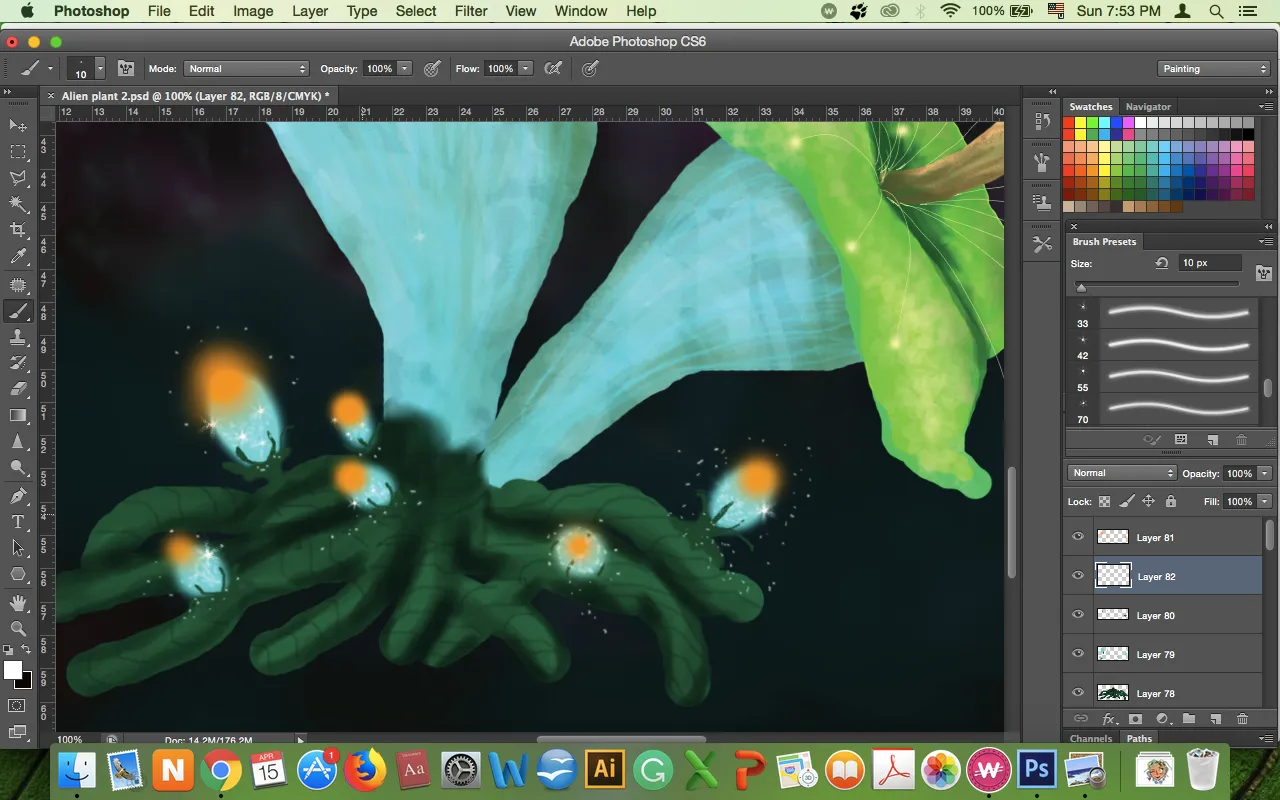Delete layer with Layers trash icon
This screenshot has width=1280, height=800.
point(1242,719)
